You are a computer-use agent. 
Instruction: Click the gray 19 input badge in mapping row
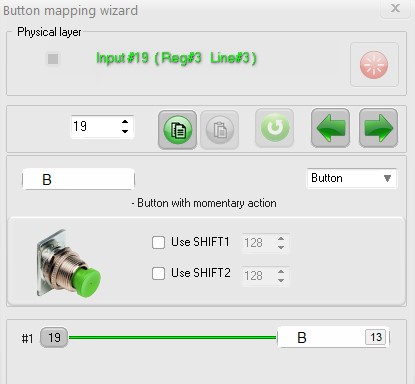click(54, 338)
